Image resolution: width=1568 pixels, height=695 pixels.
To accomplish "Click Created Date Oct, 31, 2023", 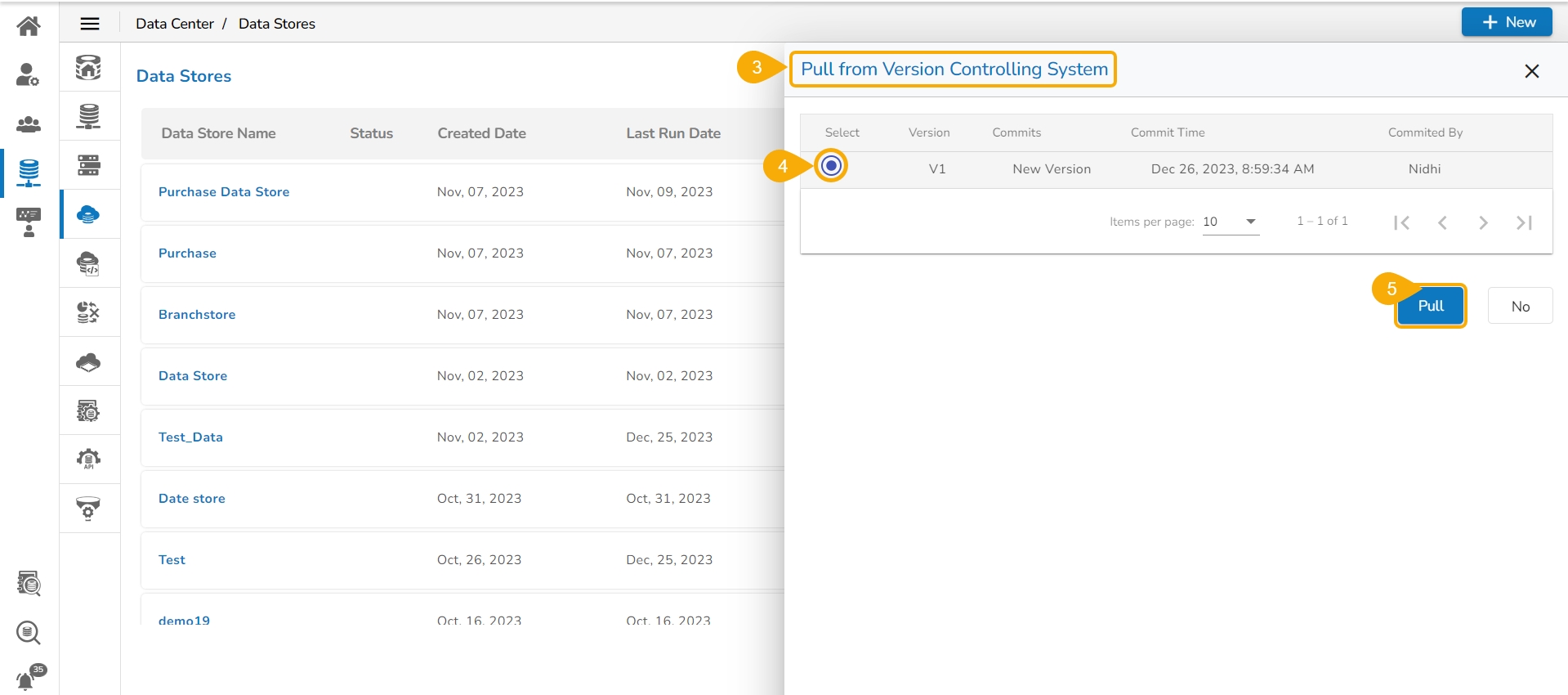I will click(479, 499).
